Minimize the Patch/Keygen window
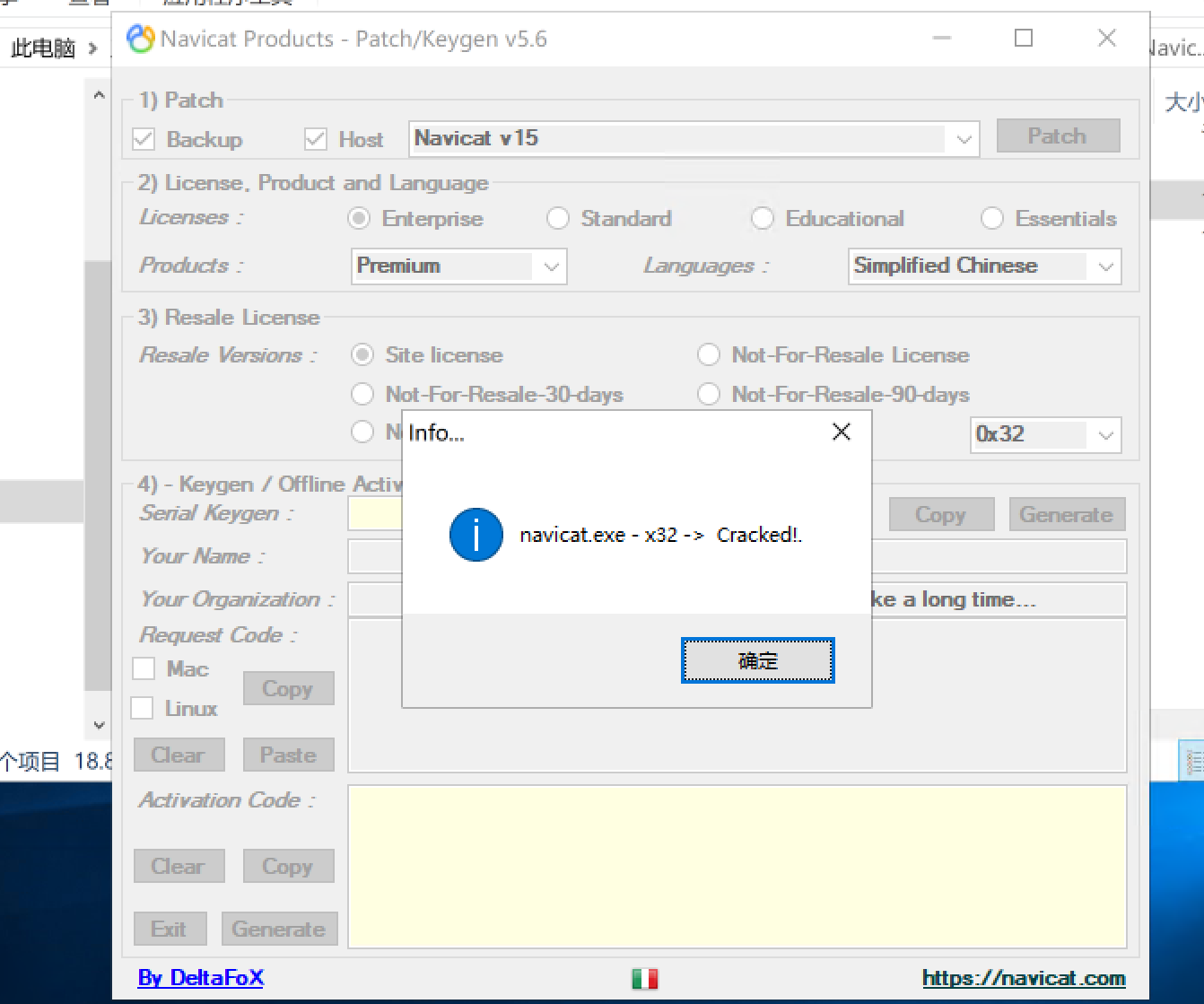 (x=942, y=39)
